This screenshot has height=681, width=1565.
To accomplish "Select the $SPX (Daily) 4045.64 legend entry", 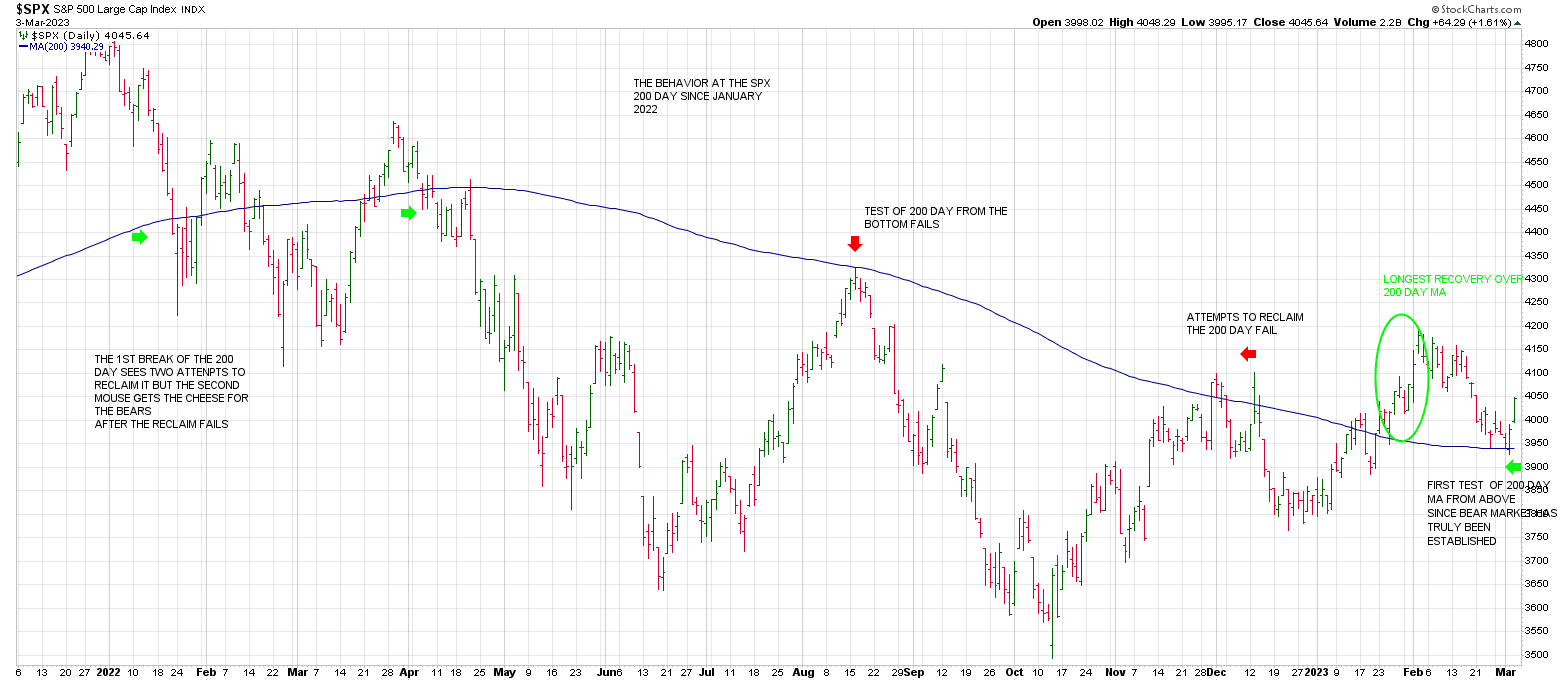I will [85, 35].
